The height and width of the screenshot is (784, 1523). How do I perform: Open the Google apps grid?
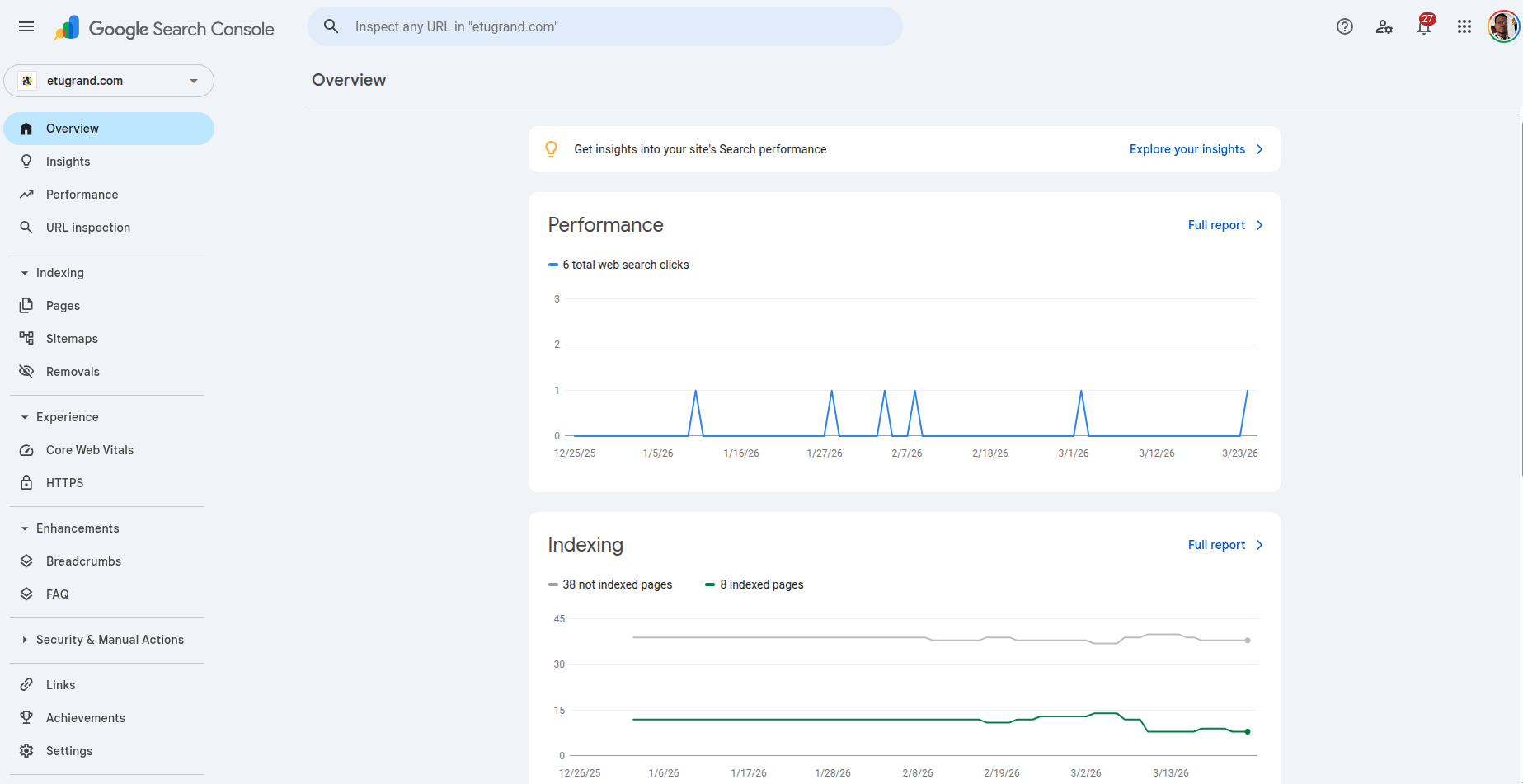[1464, 26]
